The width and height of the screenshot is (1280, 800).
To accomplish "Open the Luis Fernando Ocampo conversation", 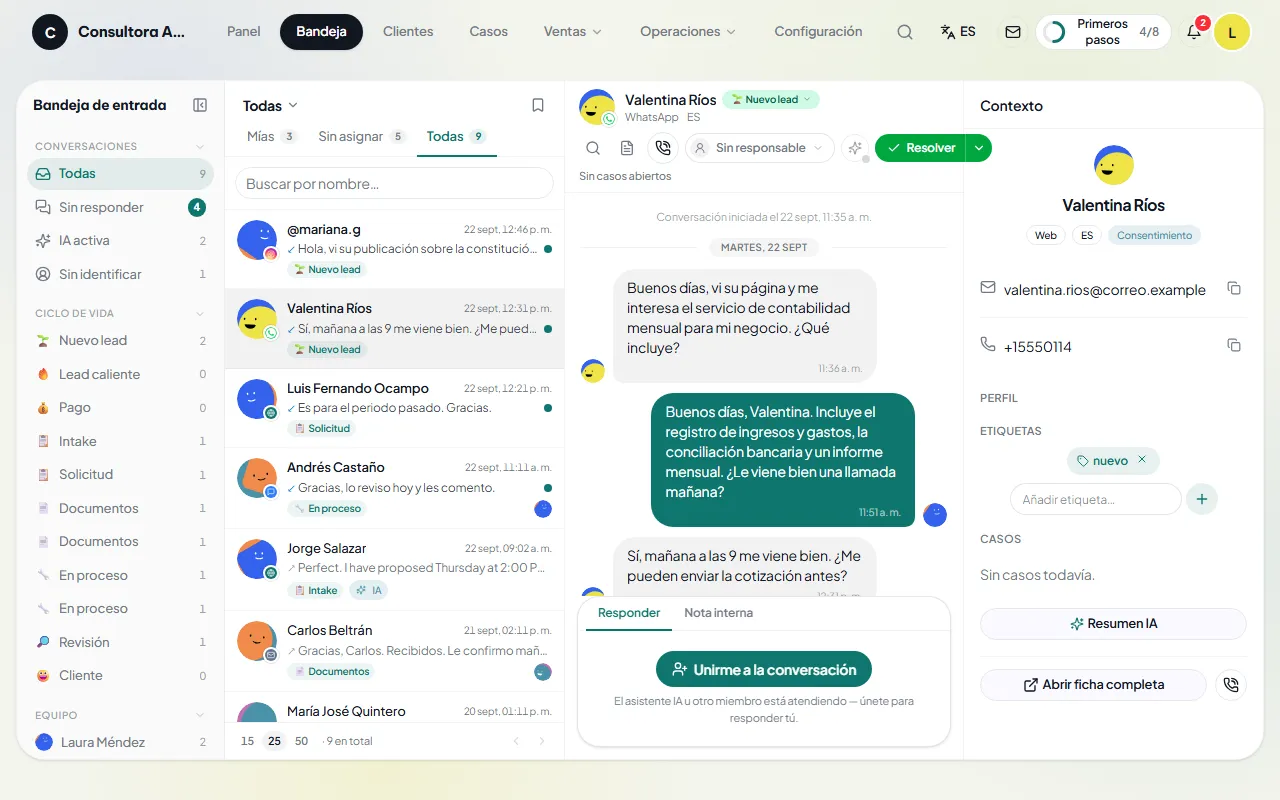I will tap(394, 409).
